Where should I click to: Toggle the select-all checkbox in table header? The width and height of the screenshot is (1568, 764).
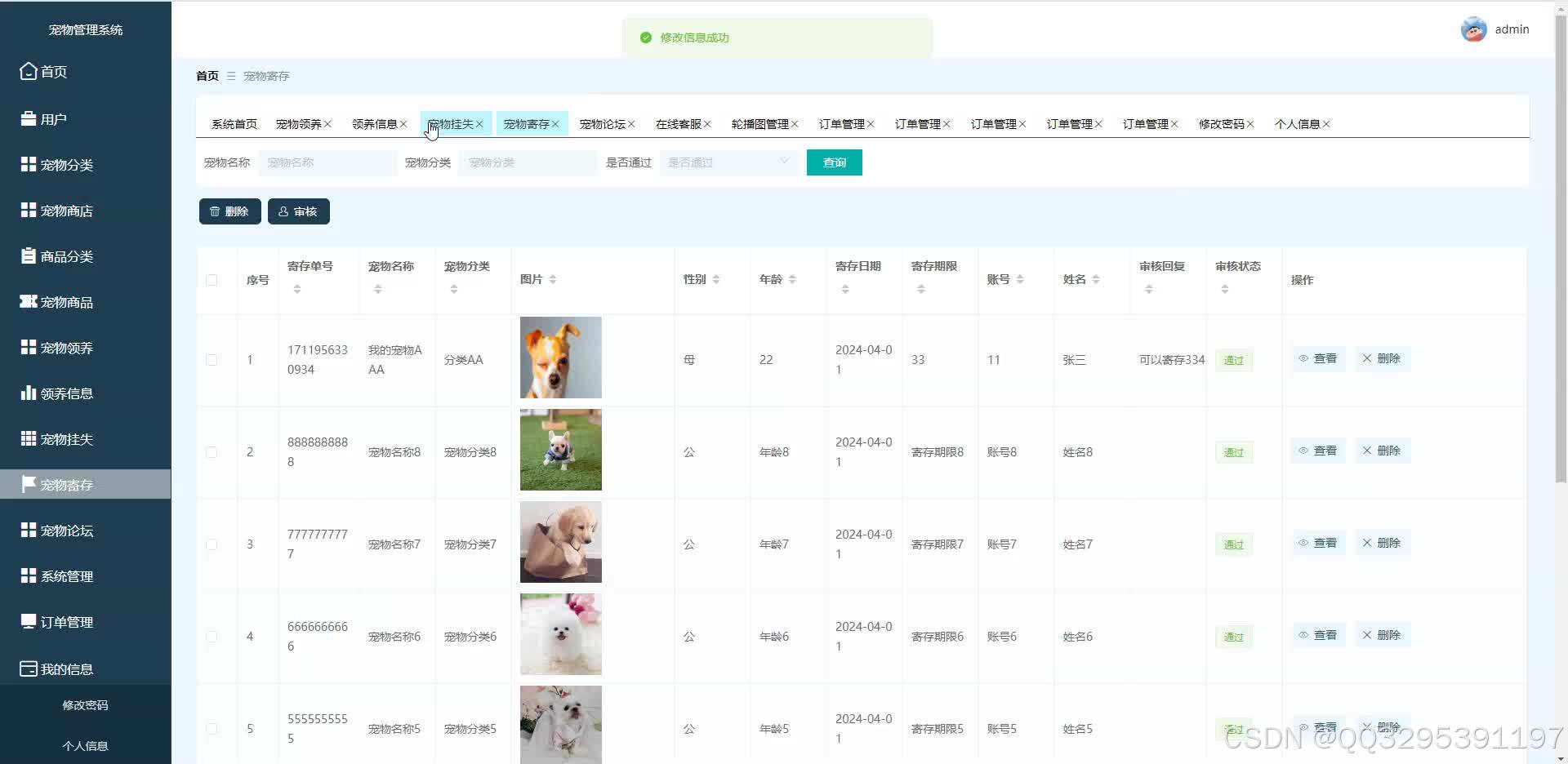pos(212,279)
